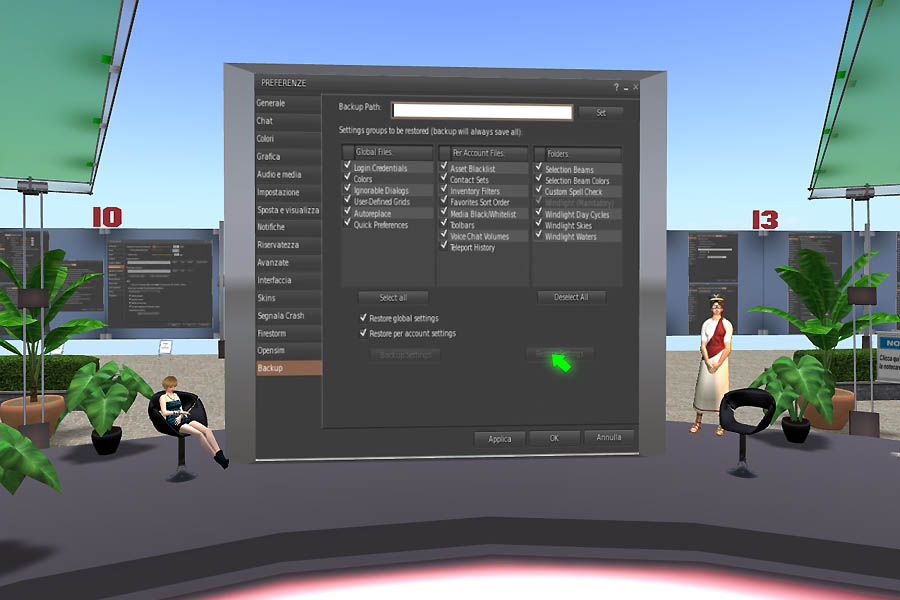Open the help question mark in Preferenze
900x600 pixels.
[x=616, y=87]
